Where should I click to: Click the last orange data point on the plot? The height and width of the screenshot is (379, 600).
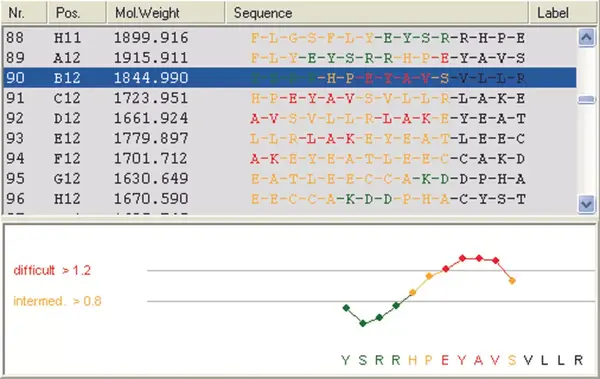512,281
